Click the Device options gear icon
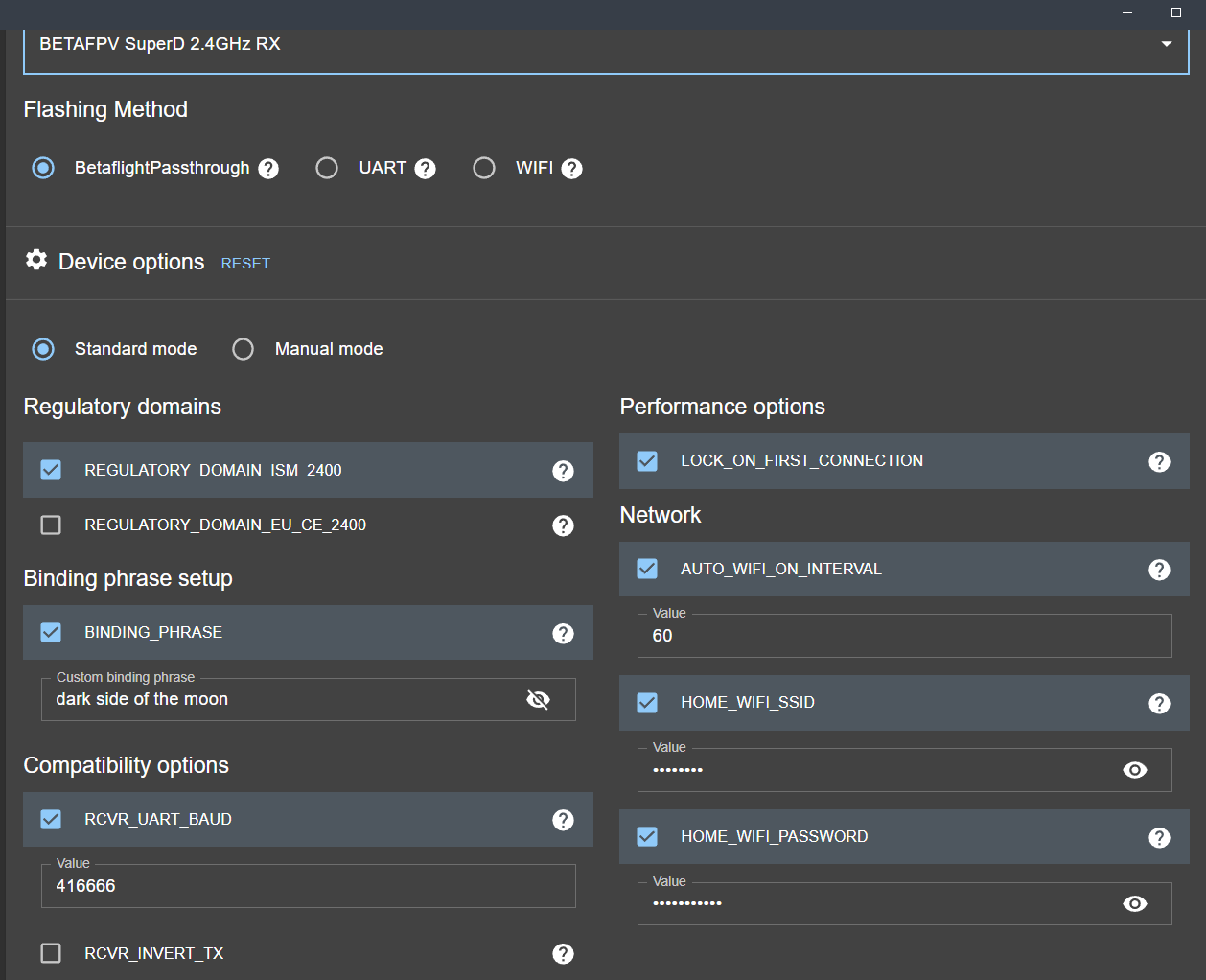Image resolution: width=1206 pixels, height=980 pixels. pyautogui.click(x=36, y=260)
